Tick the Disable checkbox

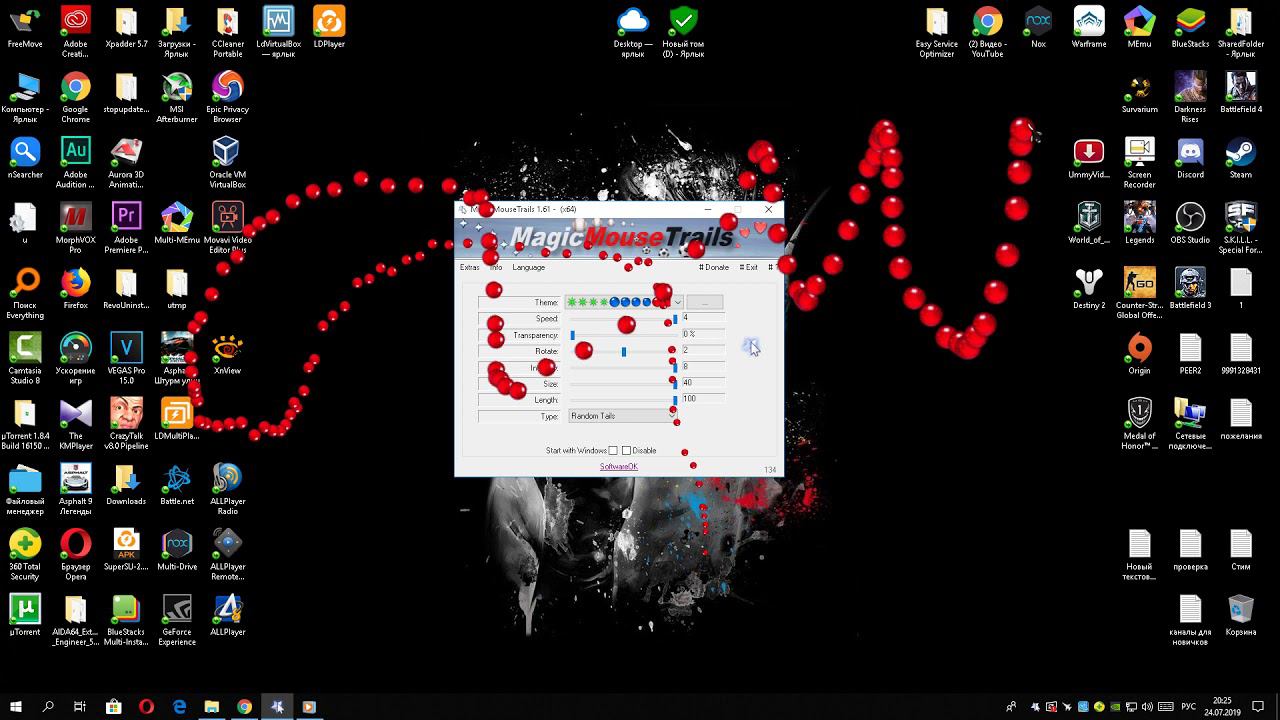[626, 451]
